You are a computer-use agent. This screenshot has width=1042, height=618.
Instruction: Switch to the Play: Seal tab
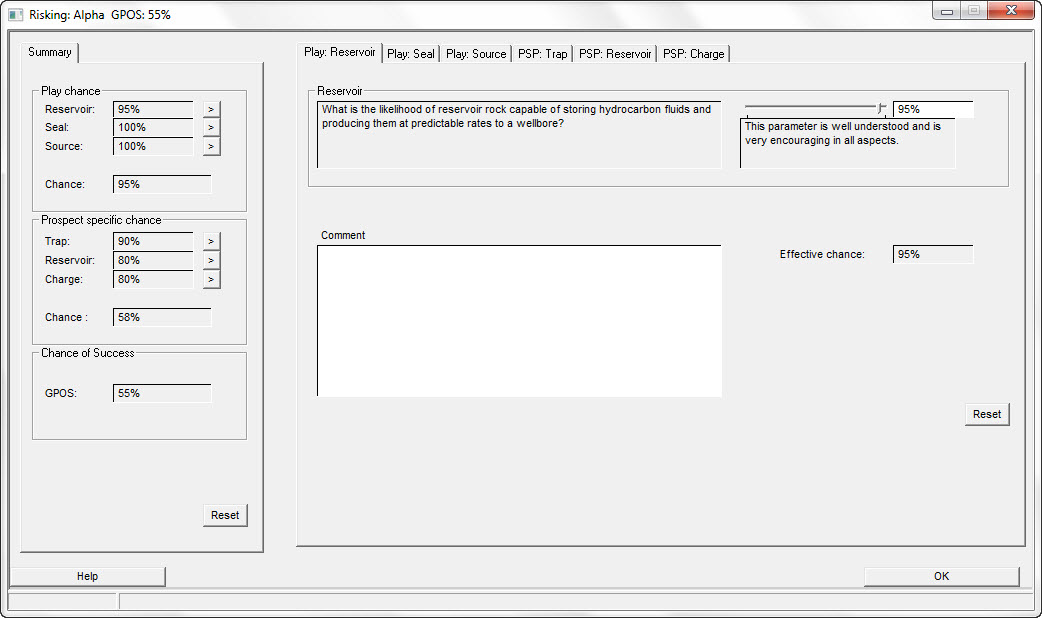tap(411, 54)
